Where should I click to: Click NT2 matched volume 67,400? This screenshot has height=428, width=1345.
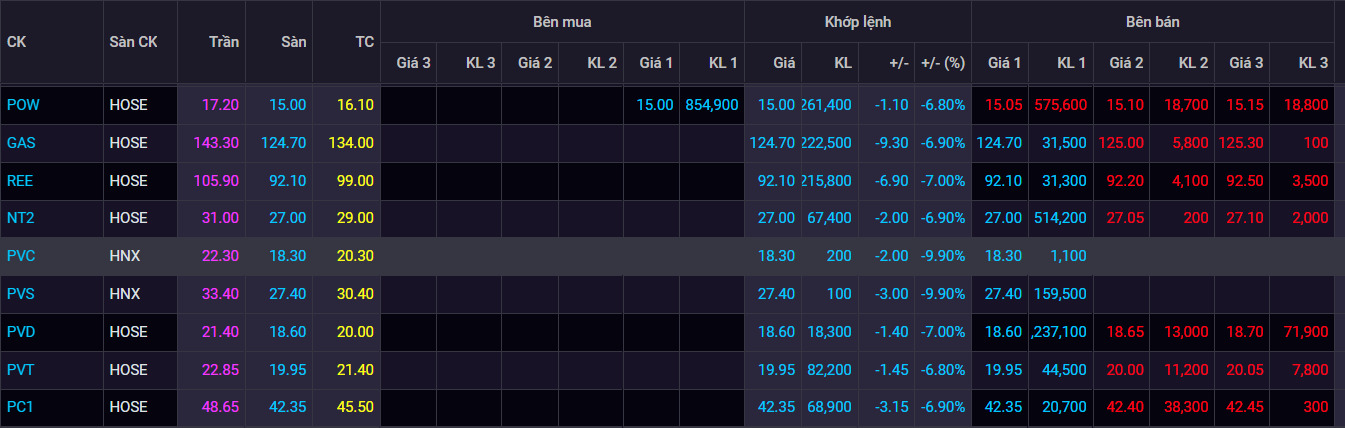(829, 218)
